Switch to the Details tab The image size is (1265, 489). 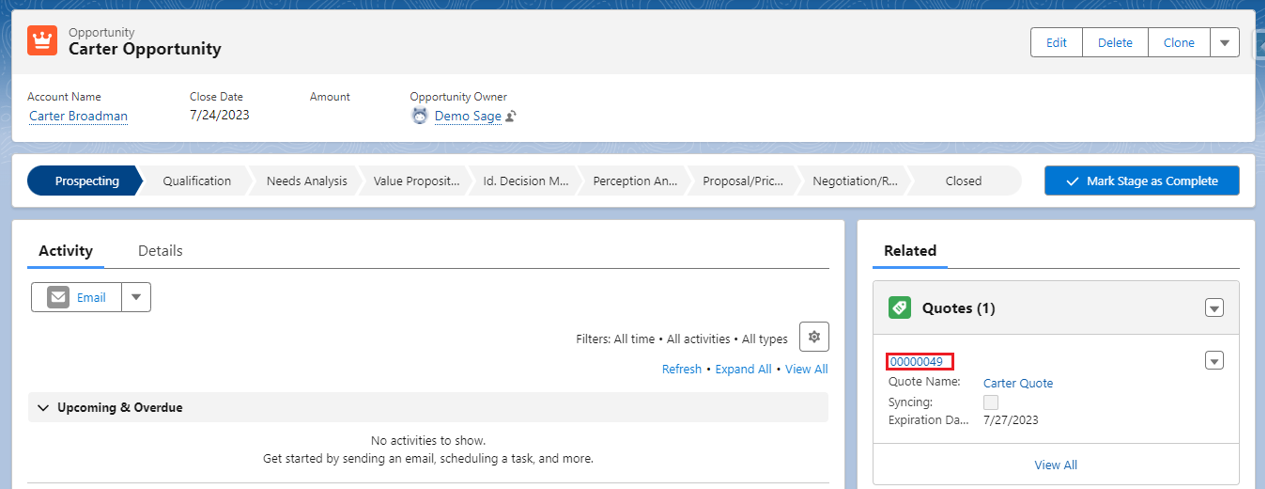[160, 251]
